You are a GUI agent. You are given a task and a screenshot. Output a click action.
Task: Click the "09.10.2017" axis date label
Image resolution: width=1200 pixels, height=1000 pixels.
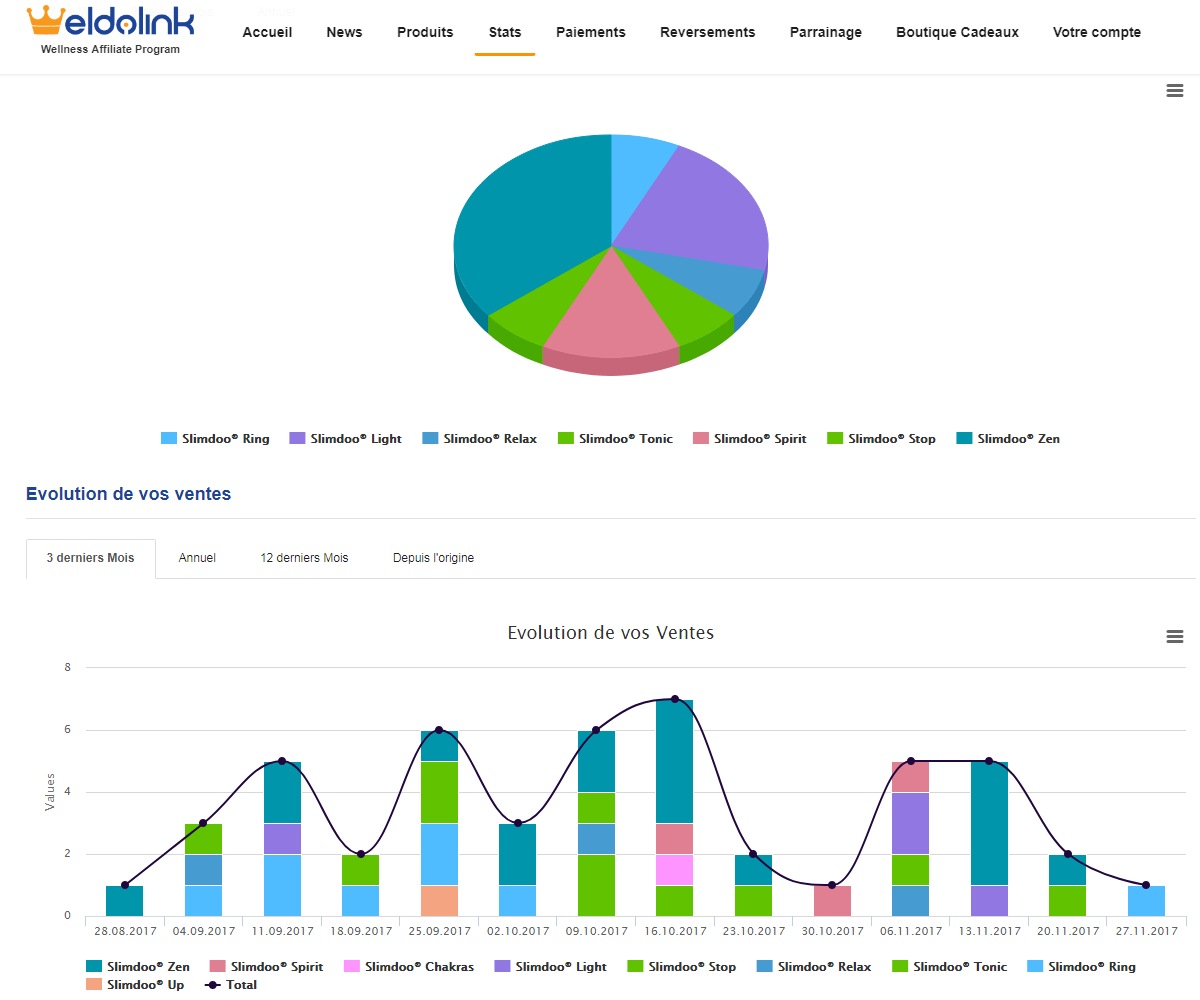click(x=596, y=931)
